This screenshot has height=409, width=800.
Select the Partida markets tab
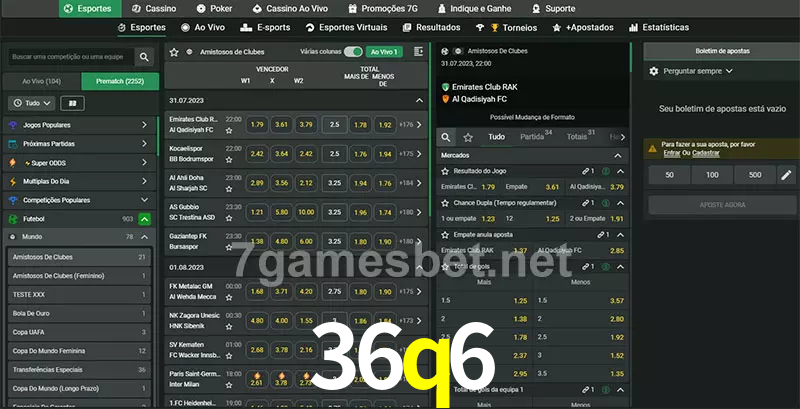click(536, 136)
